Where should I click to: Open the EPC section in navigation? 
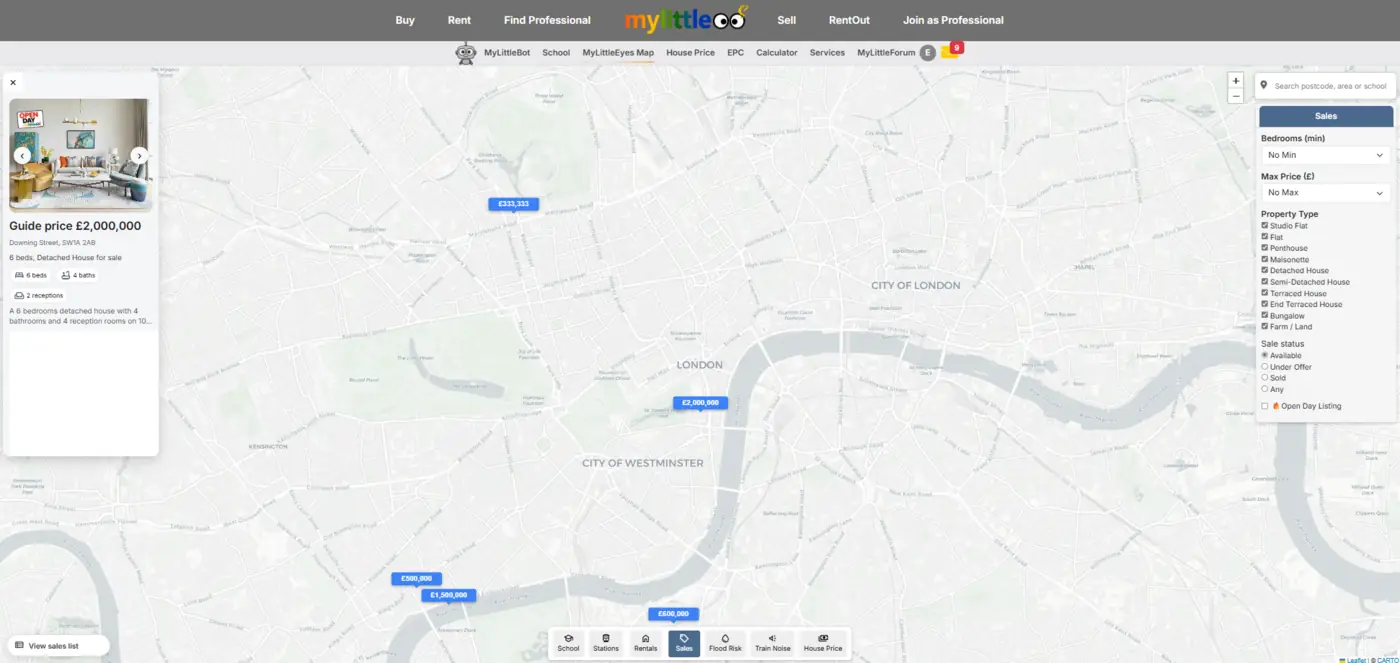(x=735, y=52)
